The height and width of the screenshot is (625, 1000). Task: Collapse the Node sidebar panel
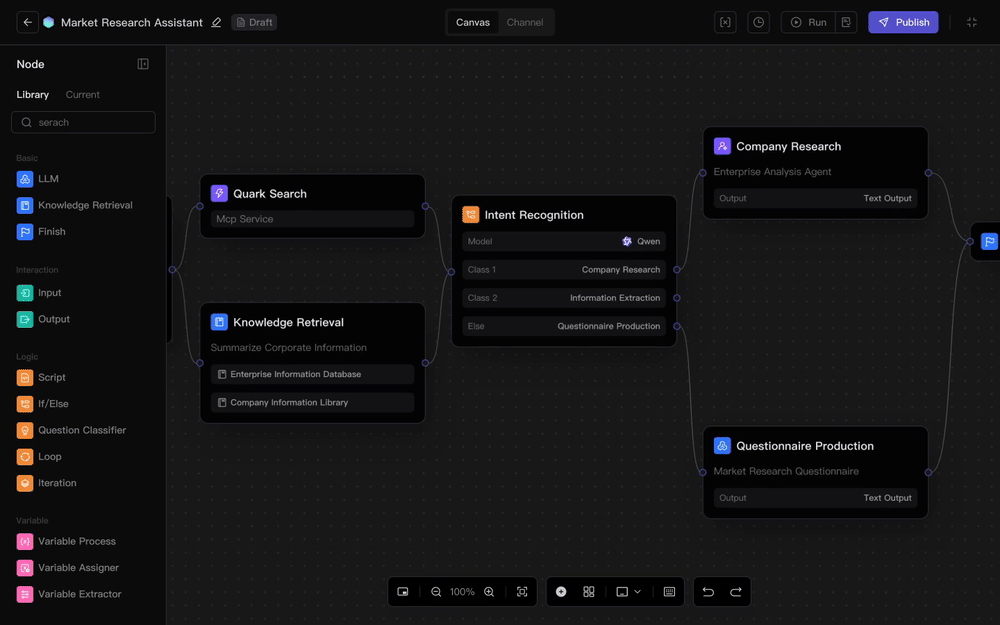point(143,64)
